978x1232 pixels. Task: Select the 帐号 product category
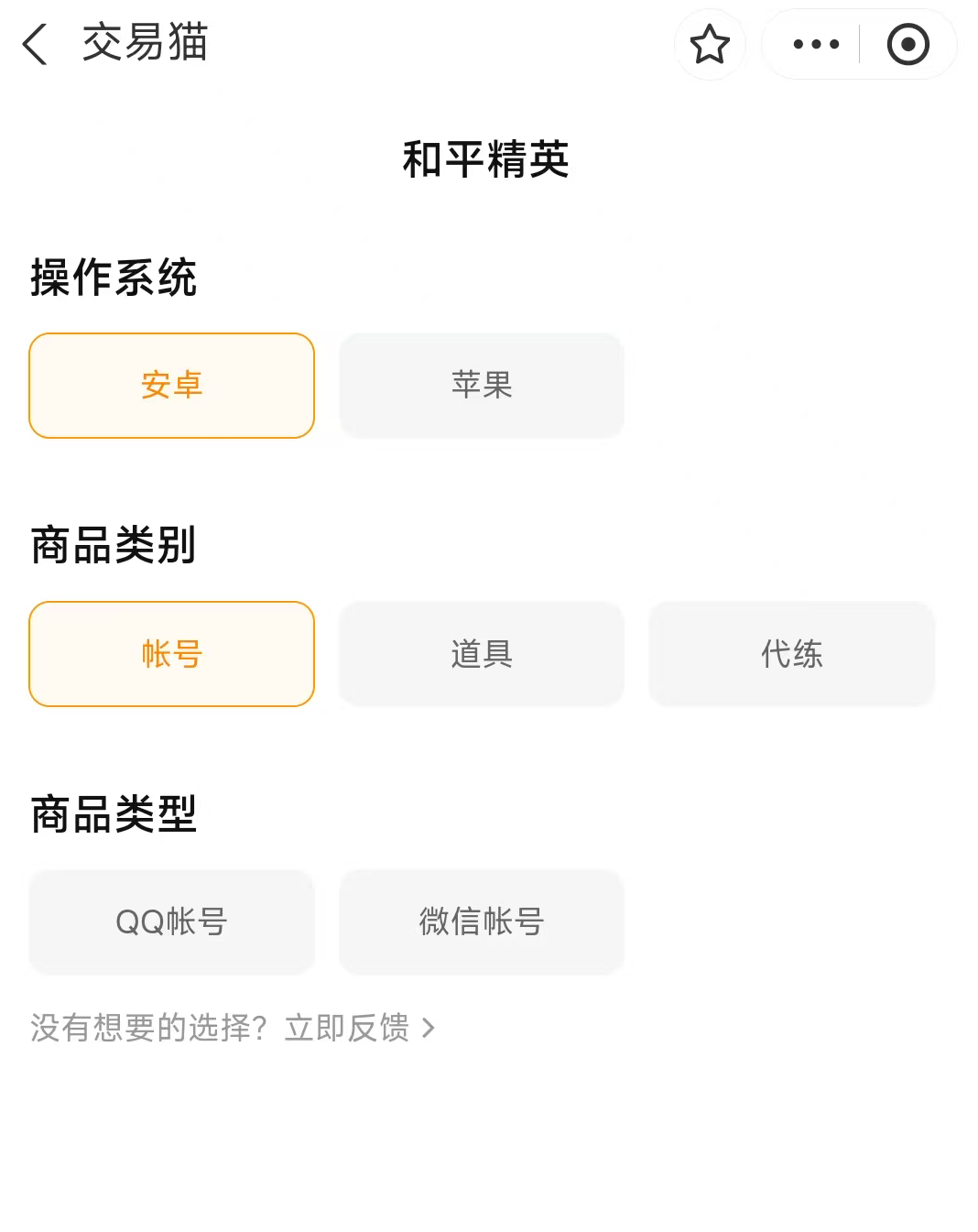click(171, 654)
